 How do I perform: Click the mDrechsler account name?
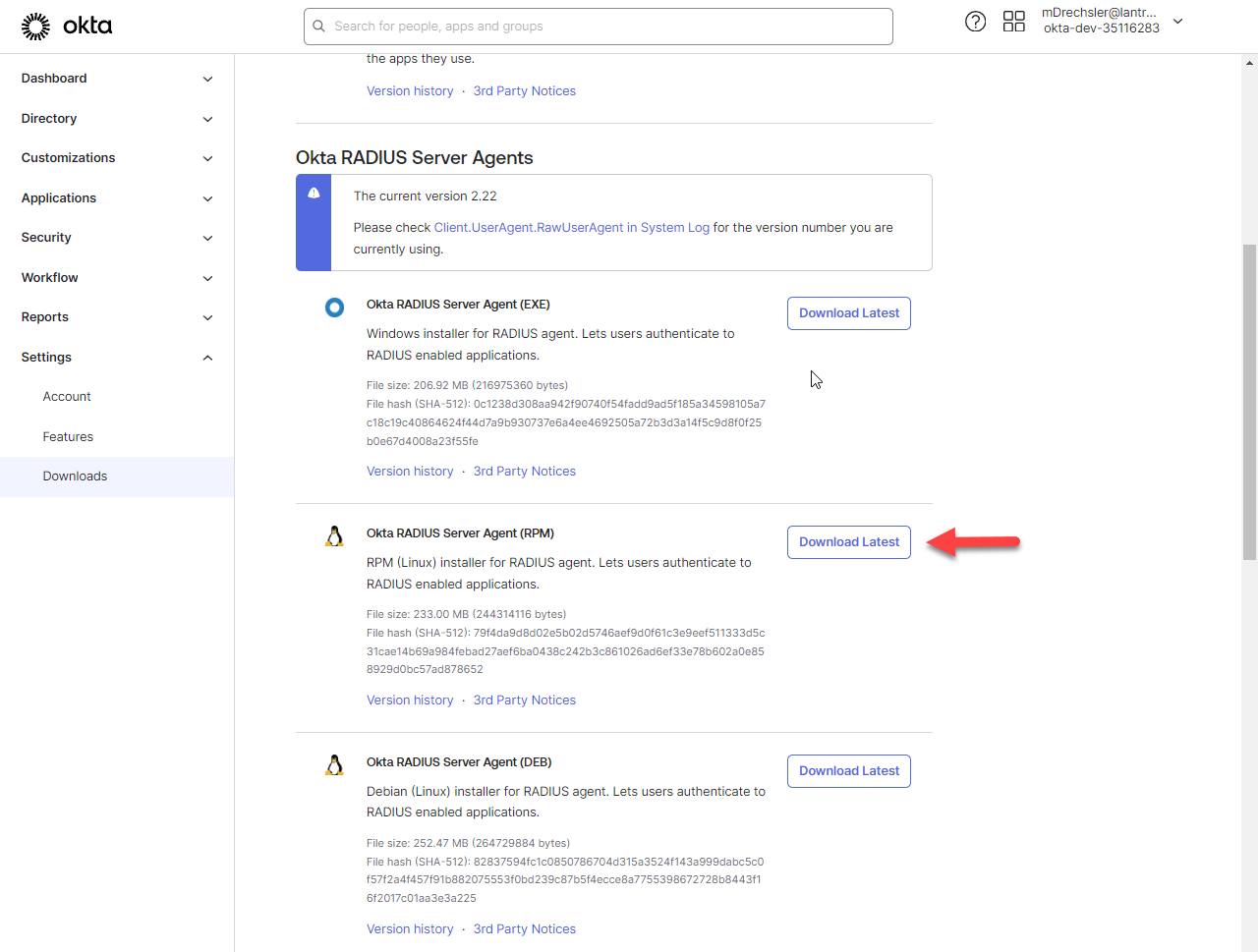(1099, 13)
